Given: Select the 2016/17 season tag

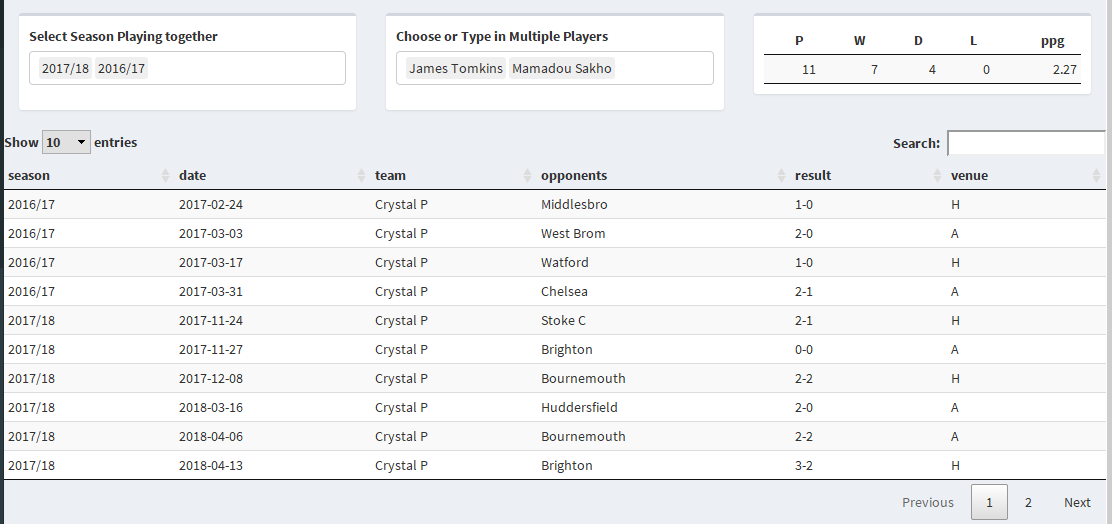Looking at the screenshot, I should click(x=121, y=69).
